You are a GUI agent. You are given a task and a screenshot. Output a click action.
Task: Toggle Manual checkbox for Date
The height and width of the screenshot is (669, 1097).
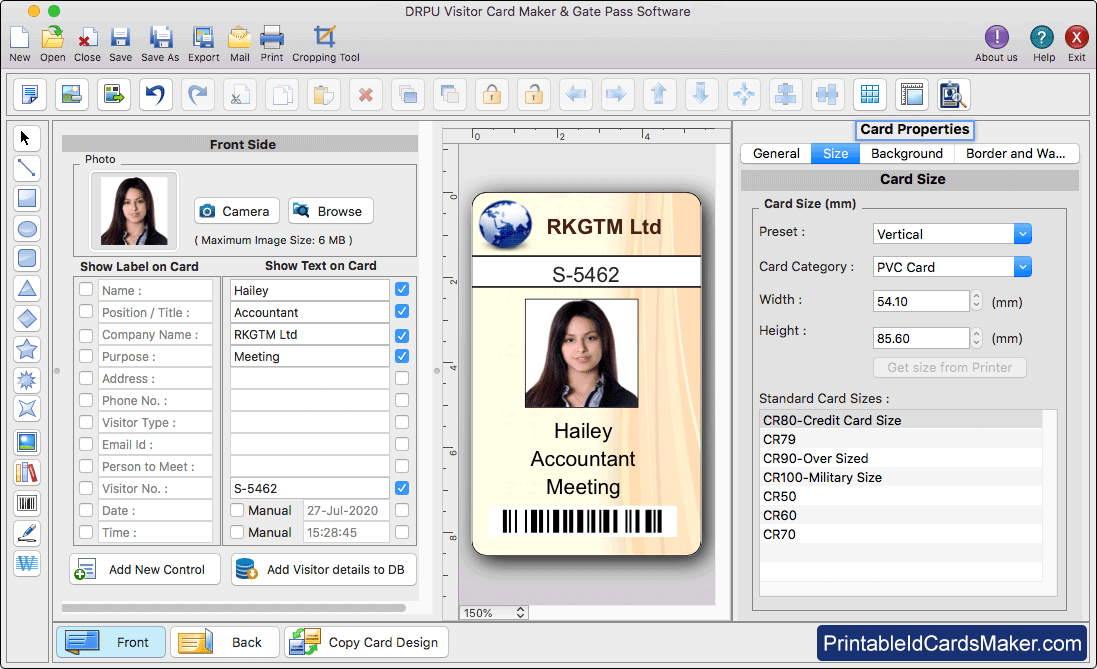pyautogui.click(x=237, y=510)
